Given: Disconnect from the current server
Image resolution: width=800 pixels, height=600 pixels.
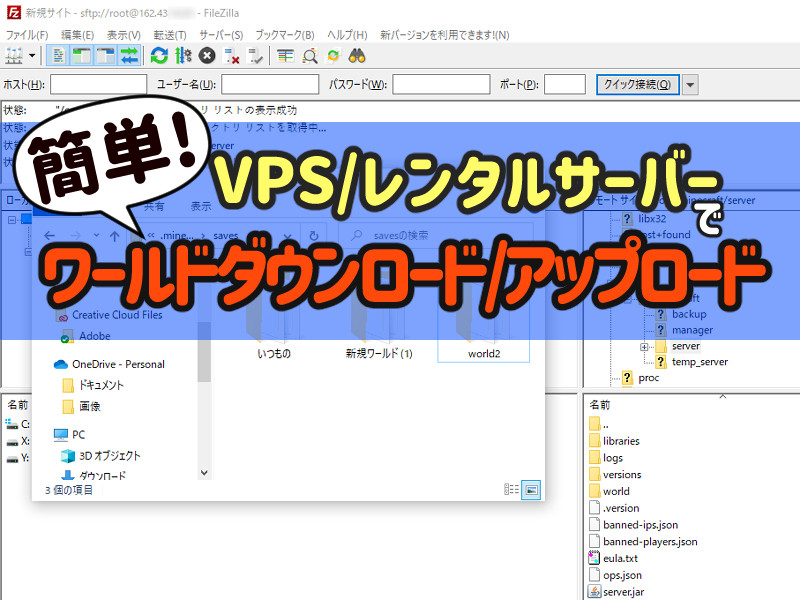Looking at the screenshot, I should [231, 56].
